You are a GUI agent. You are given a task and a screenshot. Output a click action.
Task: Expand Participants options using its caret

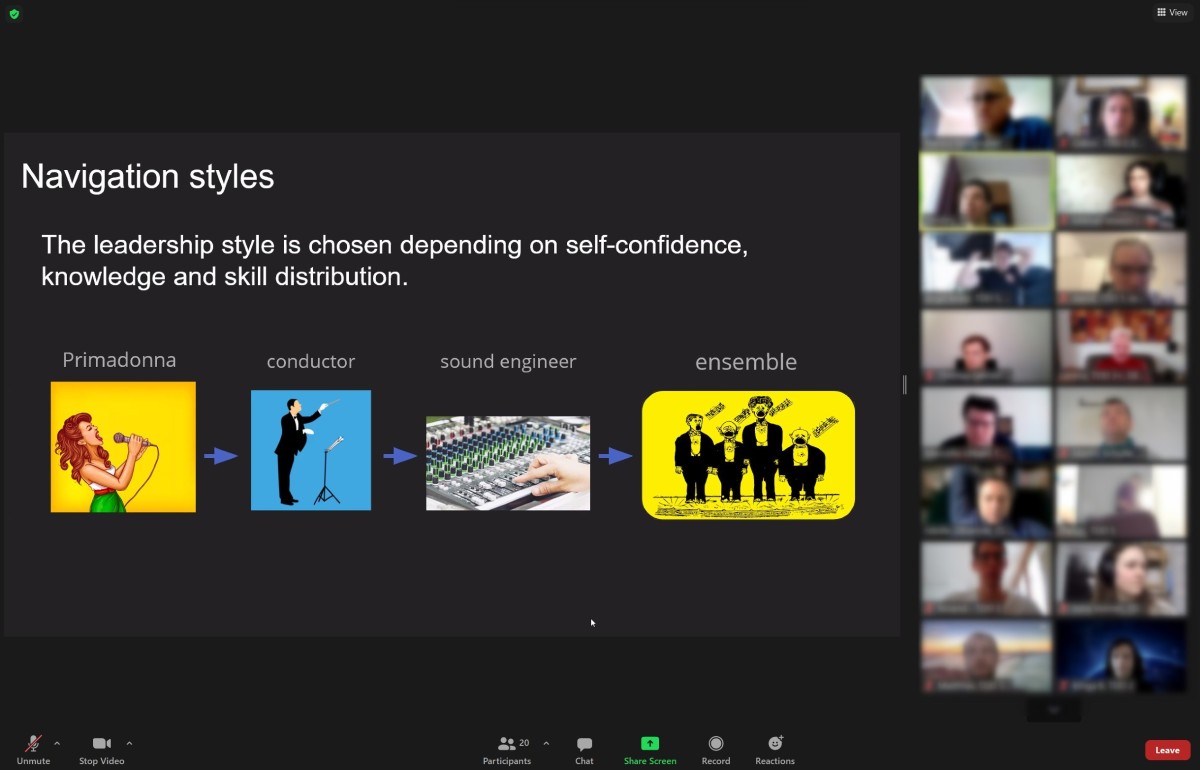pos(546,742)
